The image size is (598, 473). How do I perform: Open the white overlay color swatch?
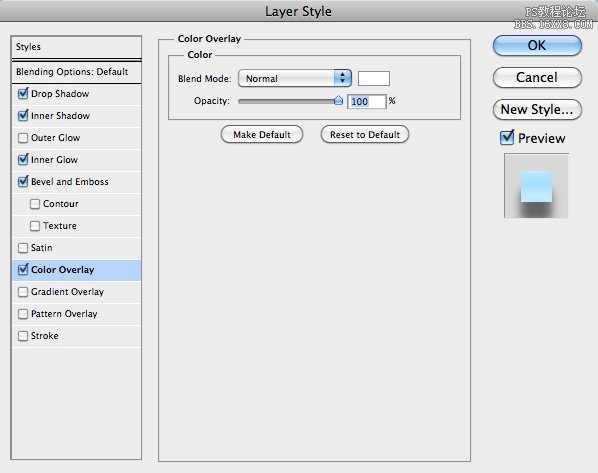click(374, 78)
